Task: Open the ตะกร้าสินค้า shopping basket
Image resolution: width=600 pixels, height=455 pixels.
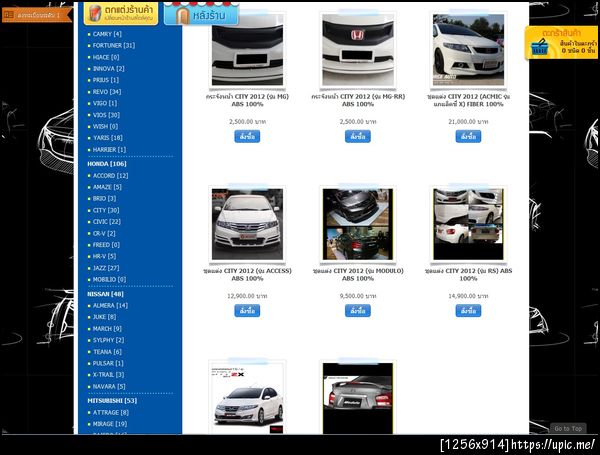Action: [x=561, y=42]
